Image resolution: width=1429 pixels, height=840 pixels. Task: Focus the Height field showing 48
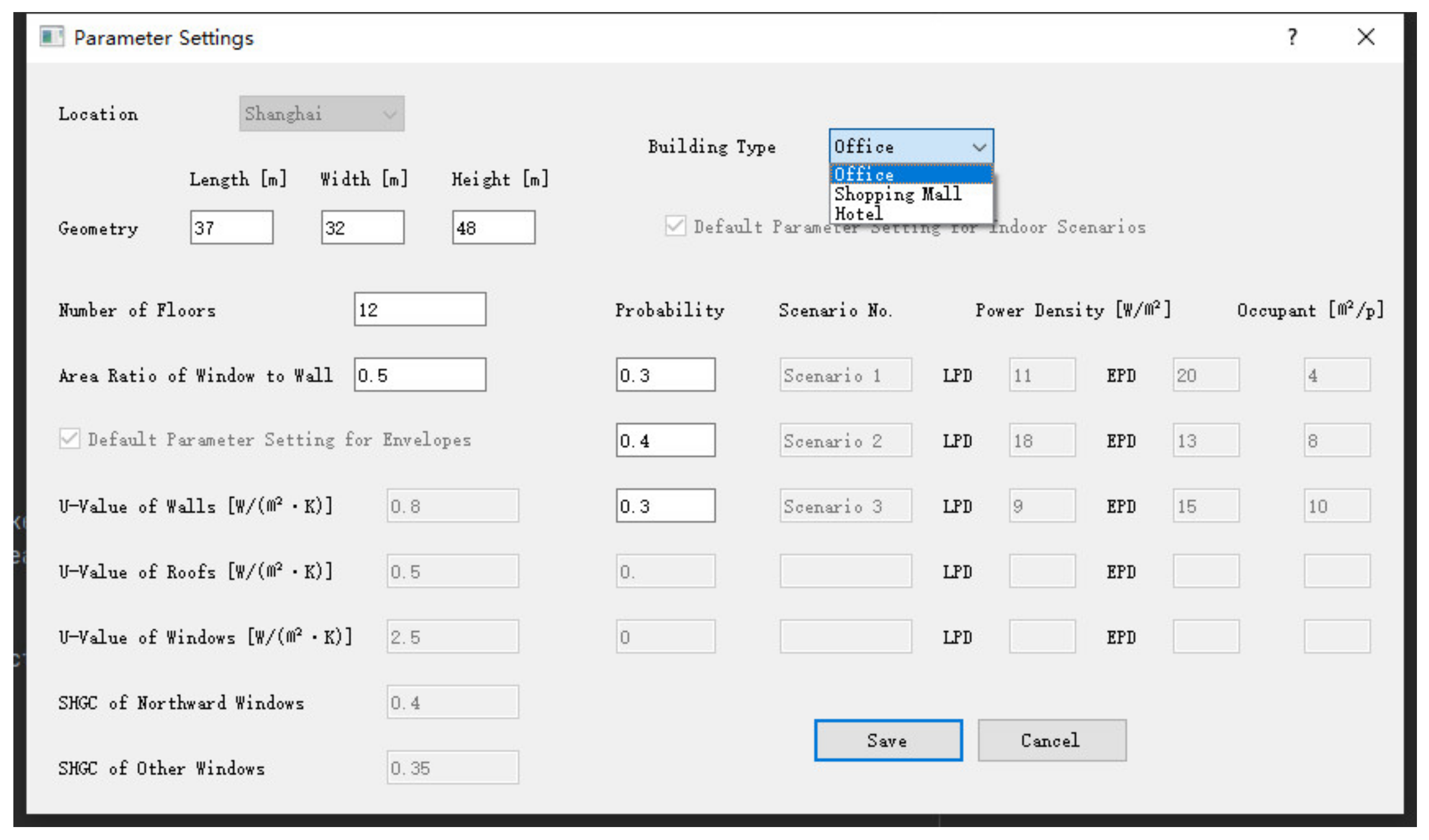click(493, 228)
